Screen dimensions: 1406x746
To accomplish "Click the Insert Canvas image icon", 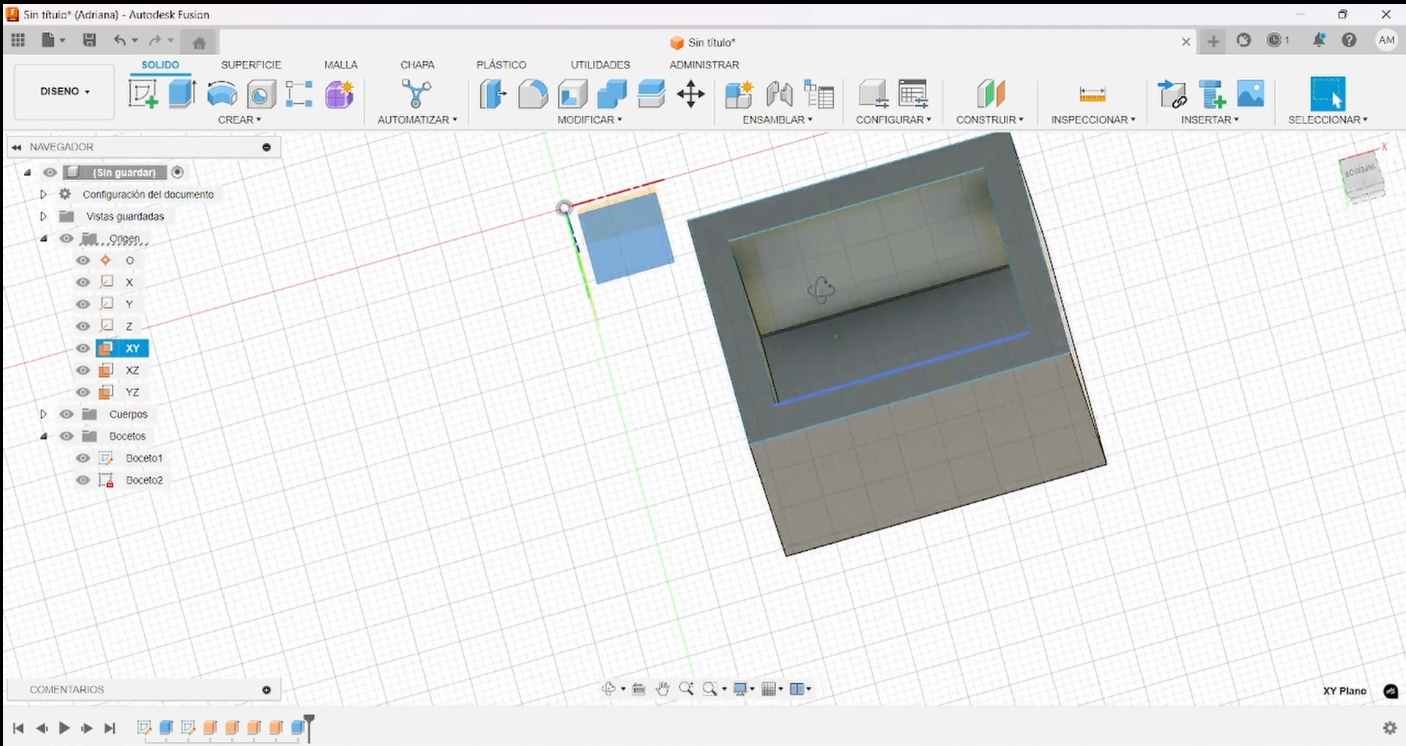I will (1251, 94).
